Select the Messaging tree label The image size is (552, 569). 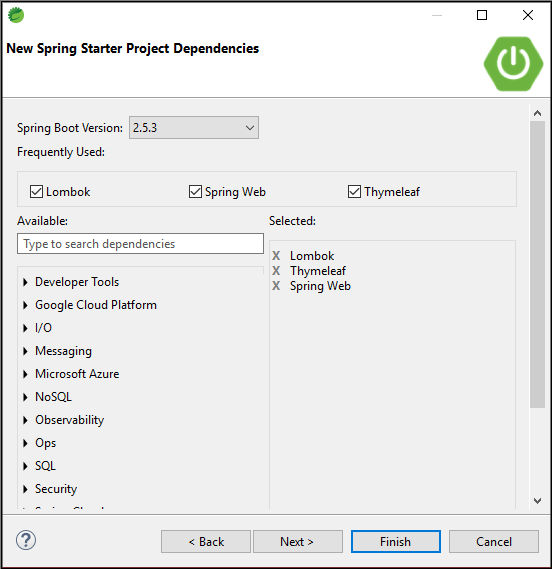(x=64, y=351)
